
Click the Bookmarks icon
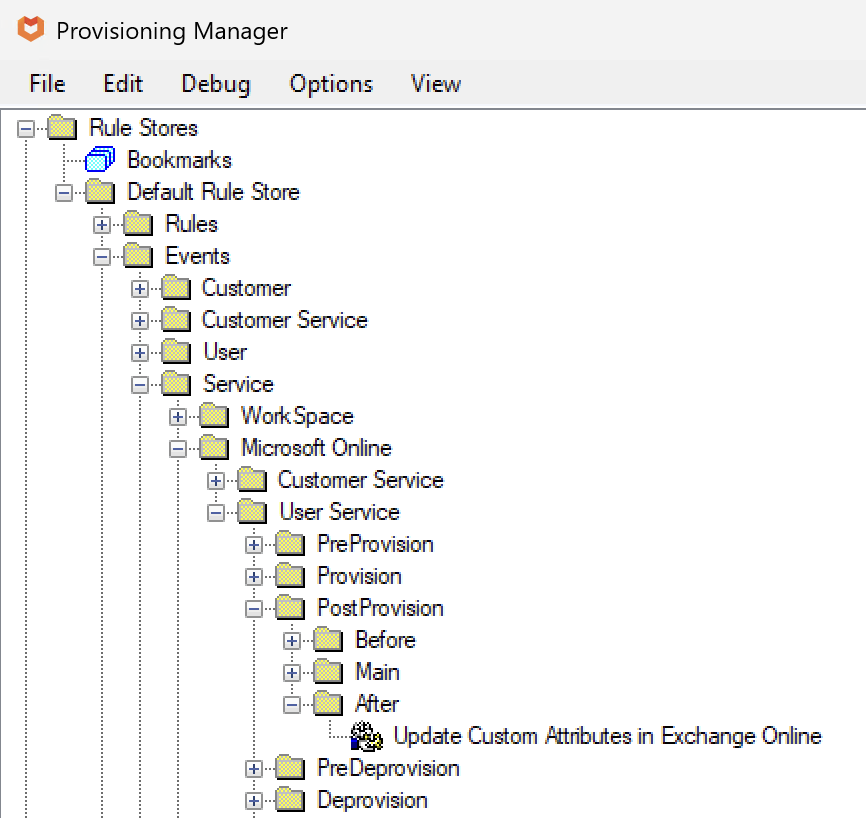pos(100,159)
